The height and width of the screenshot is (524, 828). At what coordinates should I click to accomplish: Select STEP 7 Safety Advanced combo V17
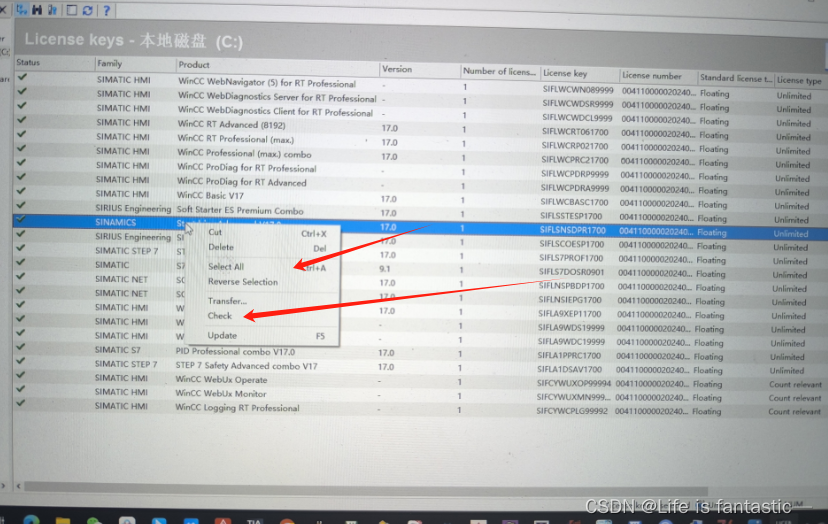click(246, 366)
